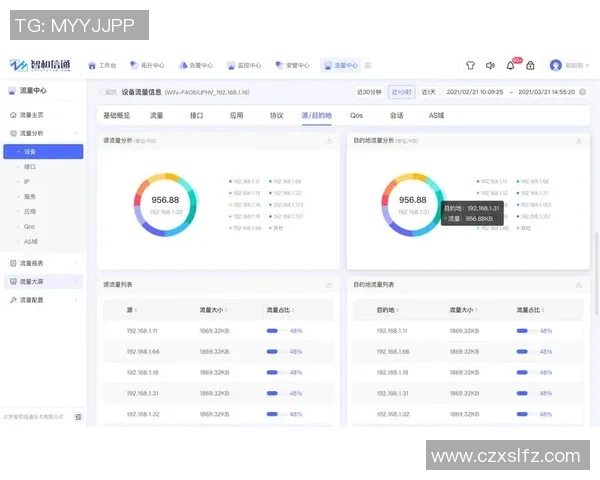Open notifications bell icon
Screen dimensions: 600x480
[x=510, y=65]
